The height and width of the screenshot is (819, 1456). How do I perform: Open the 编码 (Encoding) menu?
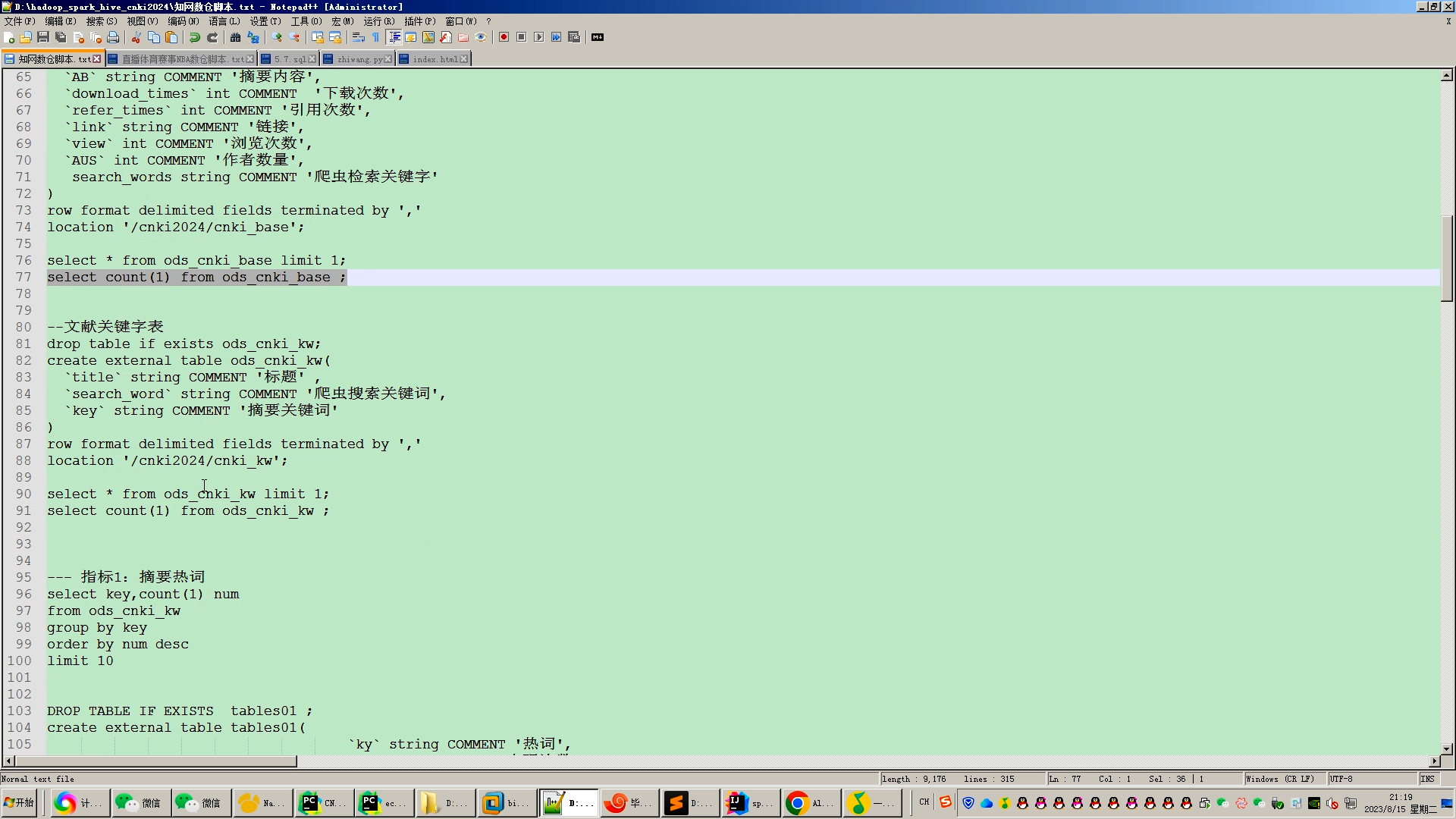coord(183,21)
